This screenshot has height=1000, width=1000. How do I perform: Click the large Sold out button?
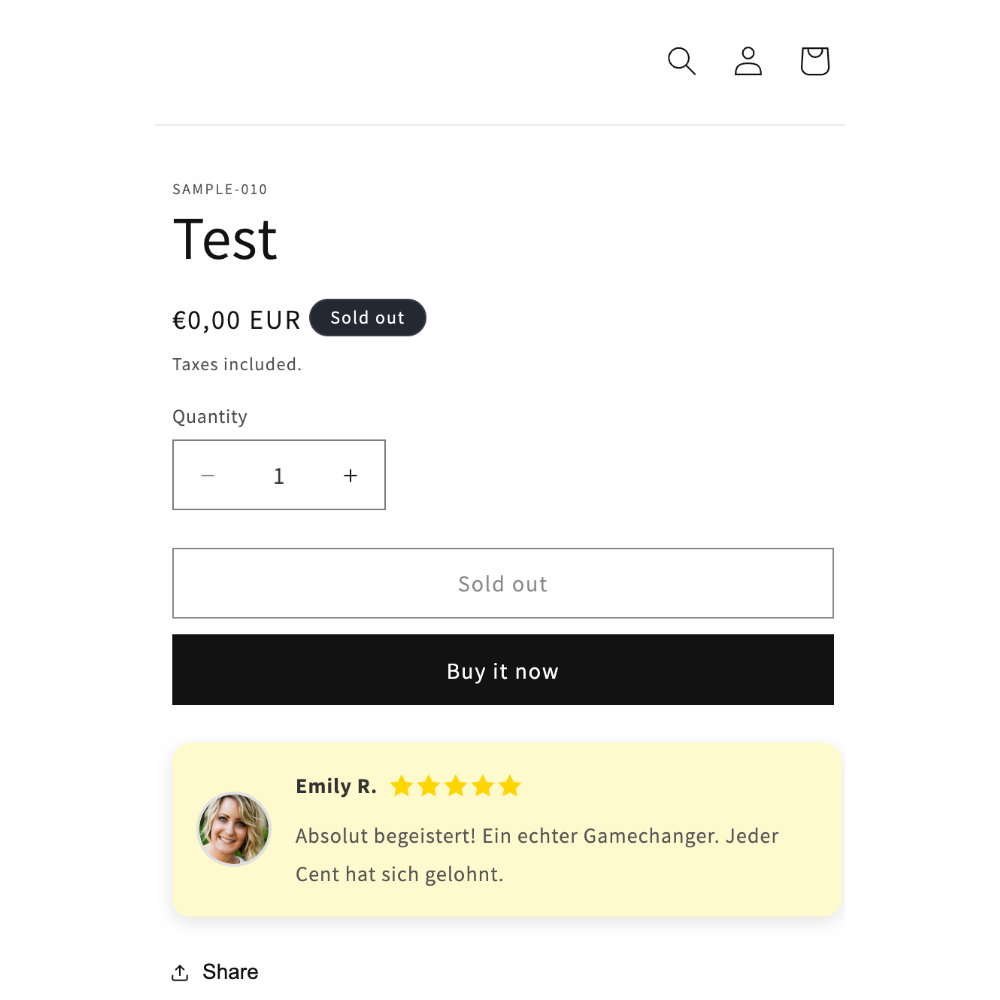(x=503, y=583)
